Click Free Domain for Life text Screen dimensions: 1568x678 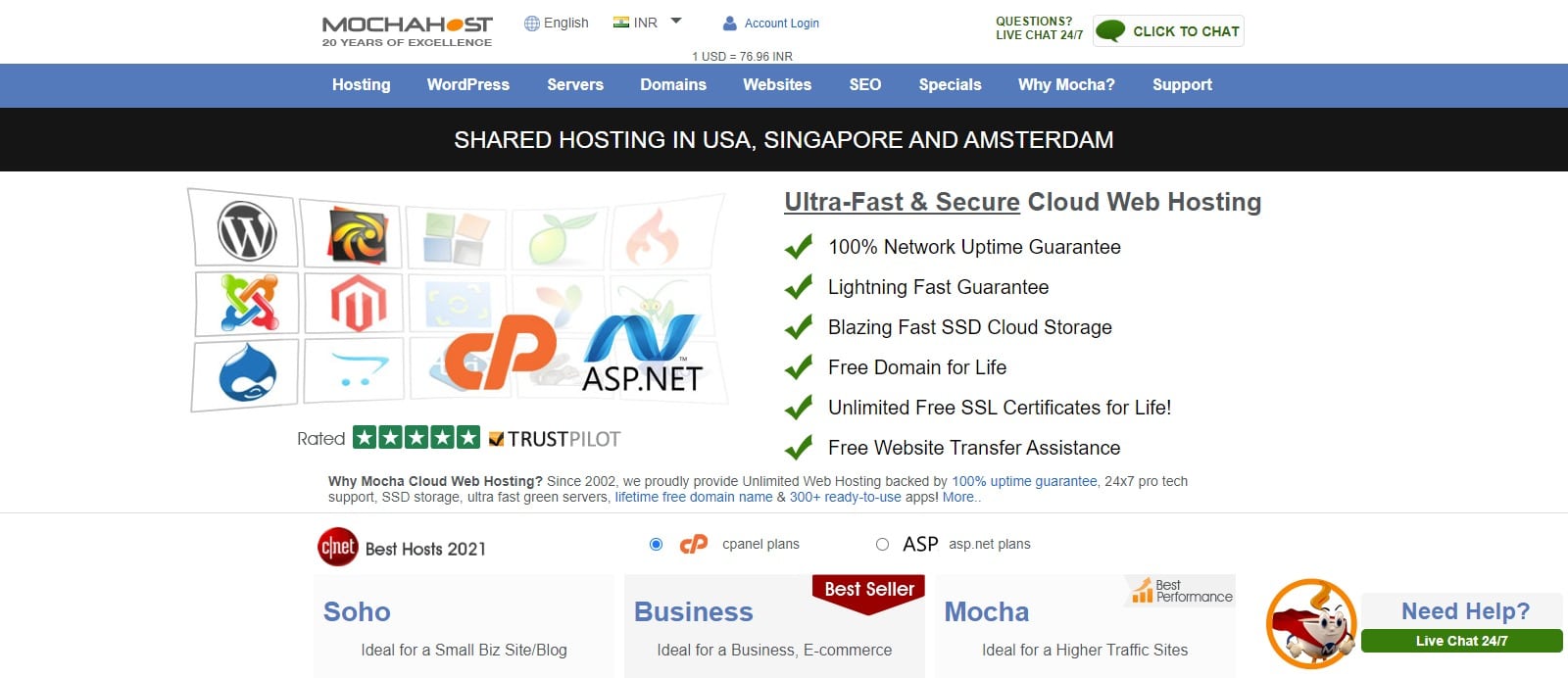coord(917,367)
